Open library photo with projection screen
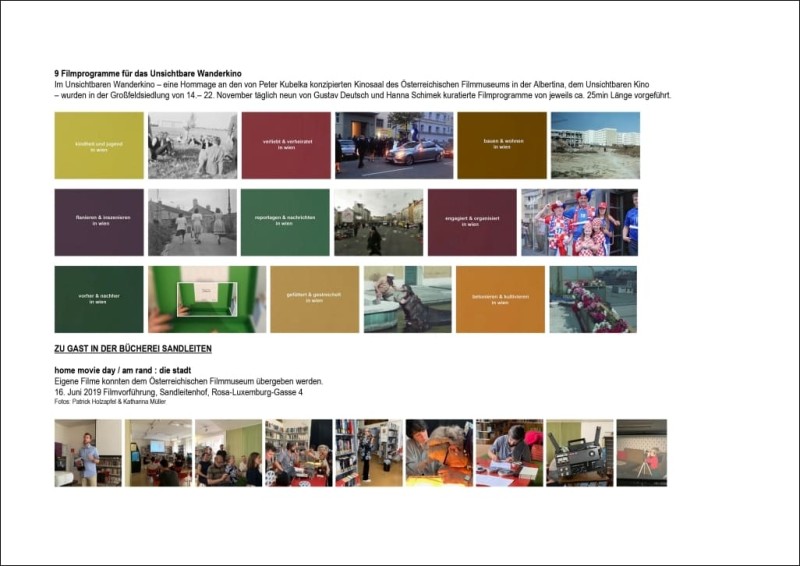Viewport: 800px width, 566px height. [159, 453]
